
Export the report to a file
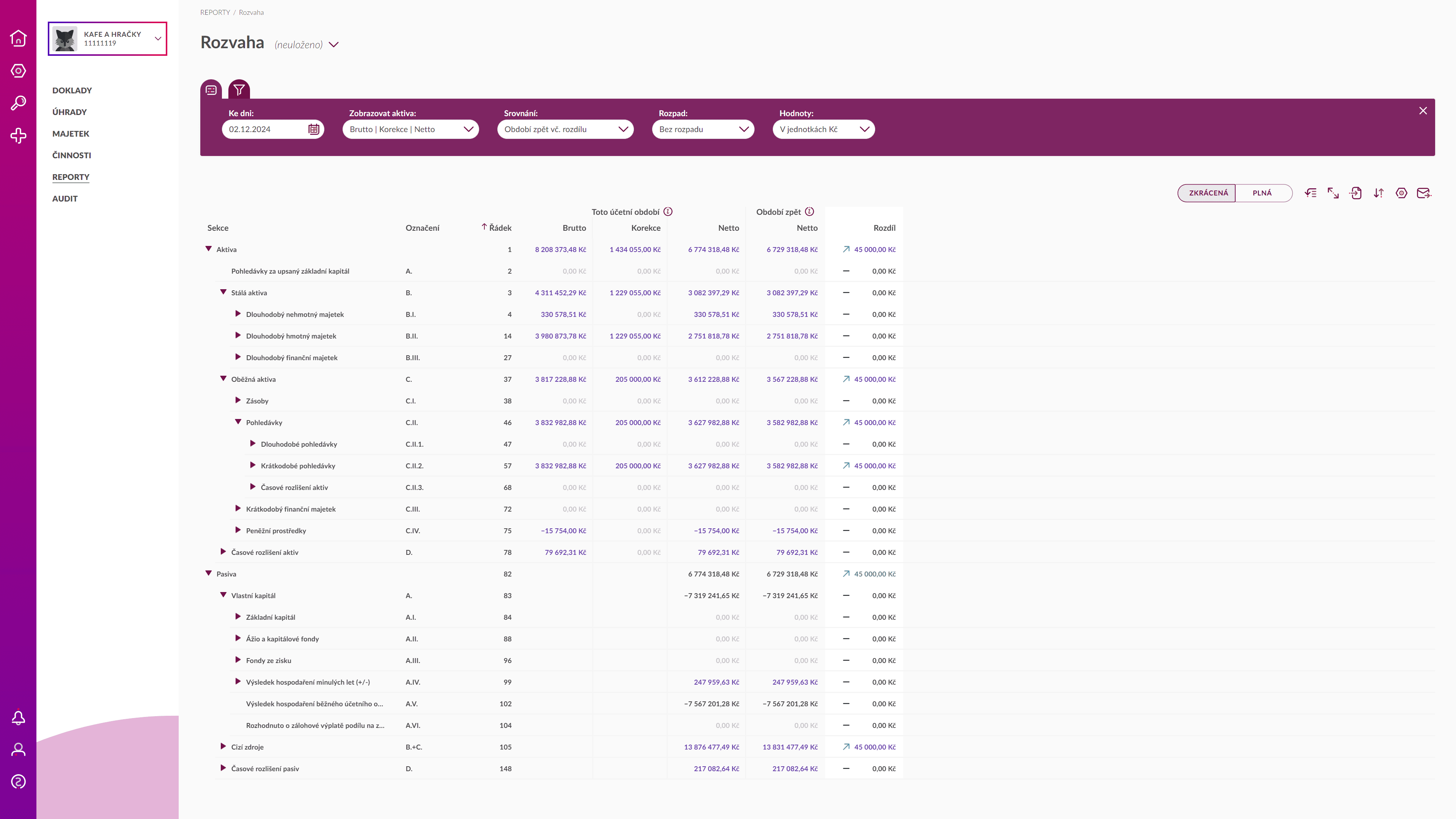click(x=1355, y=193)
